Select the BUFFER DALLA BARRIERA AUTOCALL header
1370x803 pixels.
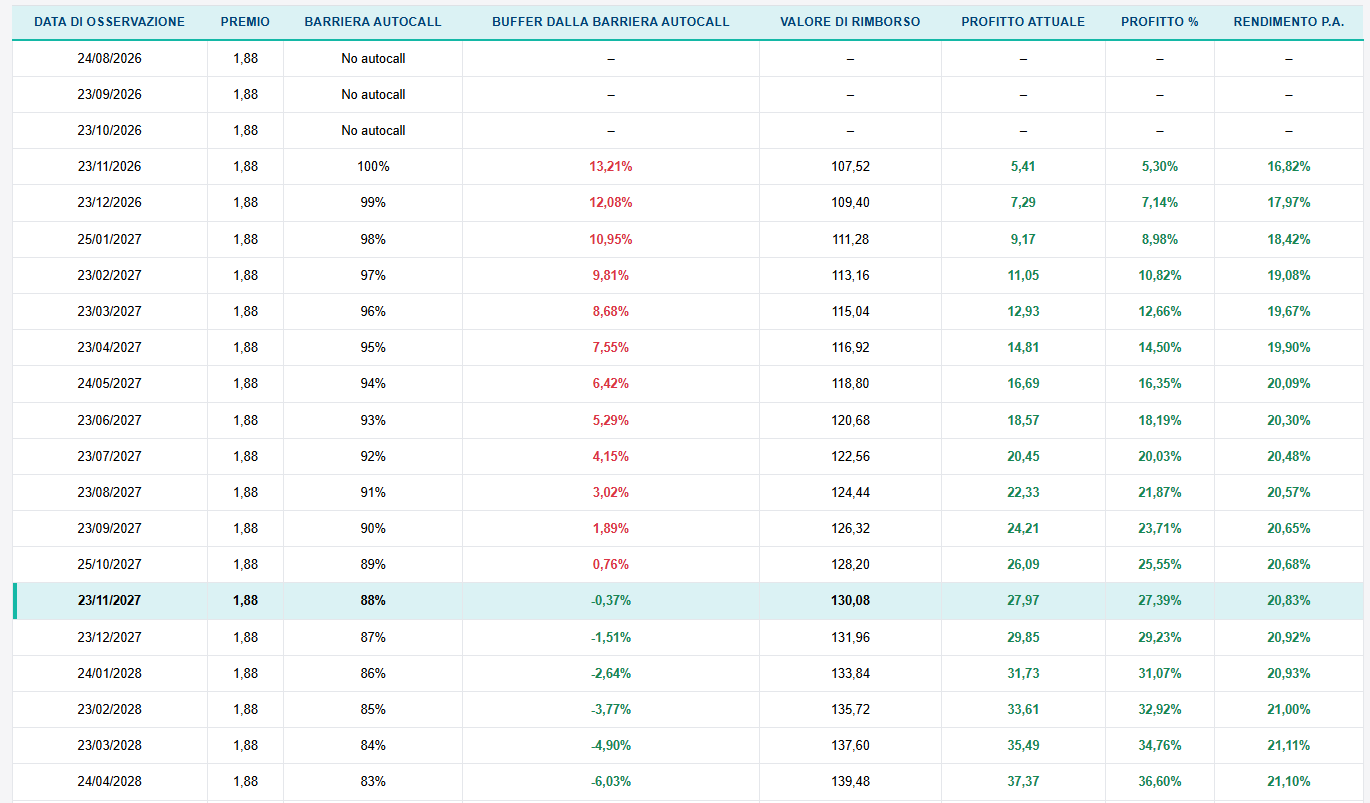tap(611, 22)
